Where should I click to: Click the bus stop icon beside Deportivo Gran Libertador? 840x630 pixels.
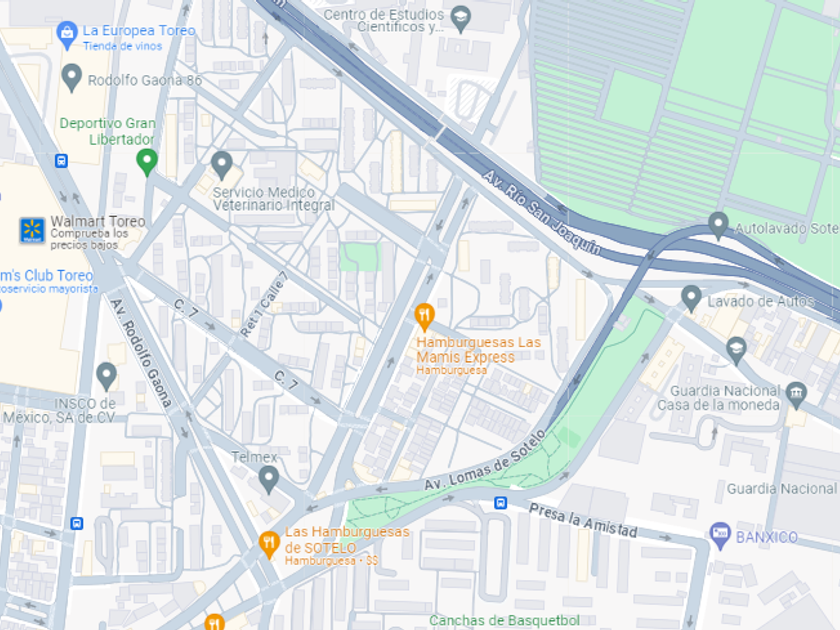click(x=61, y=161)
